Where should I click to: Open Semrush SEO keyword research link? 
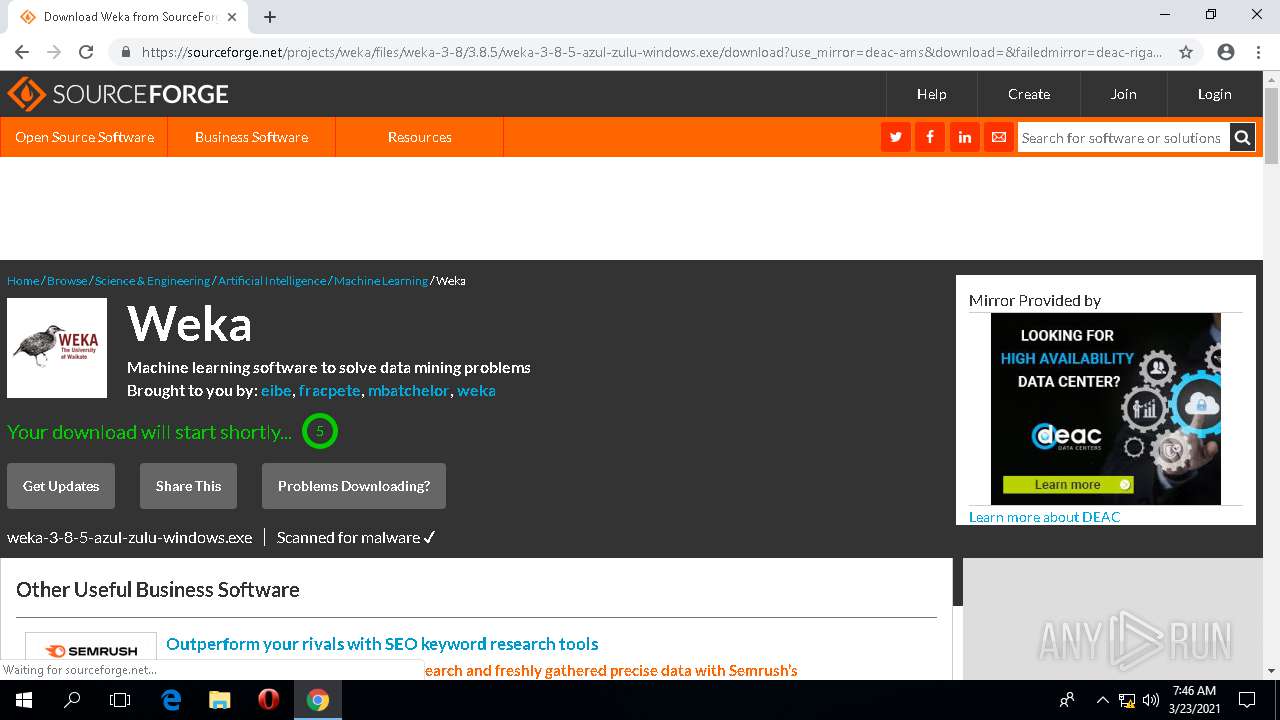point(382,644)
